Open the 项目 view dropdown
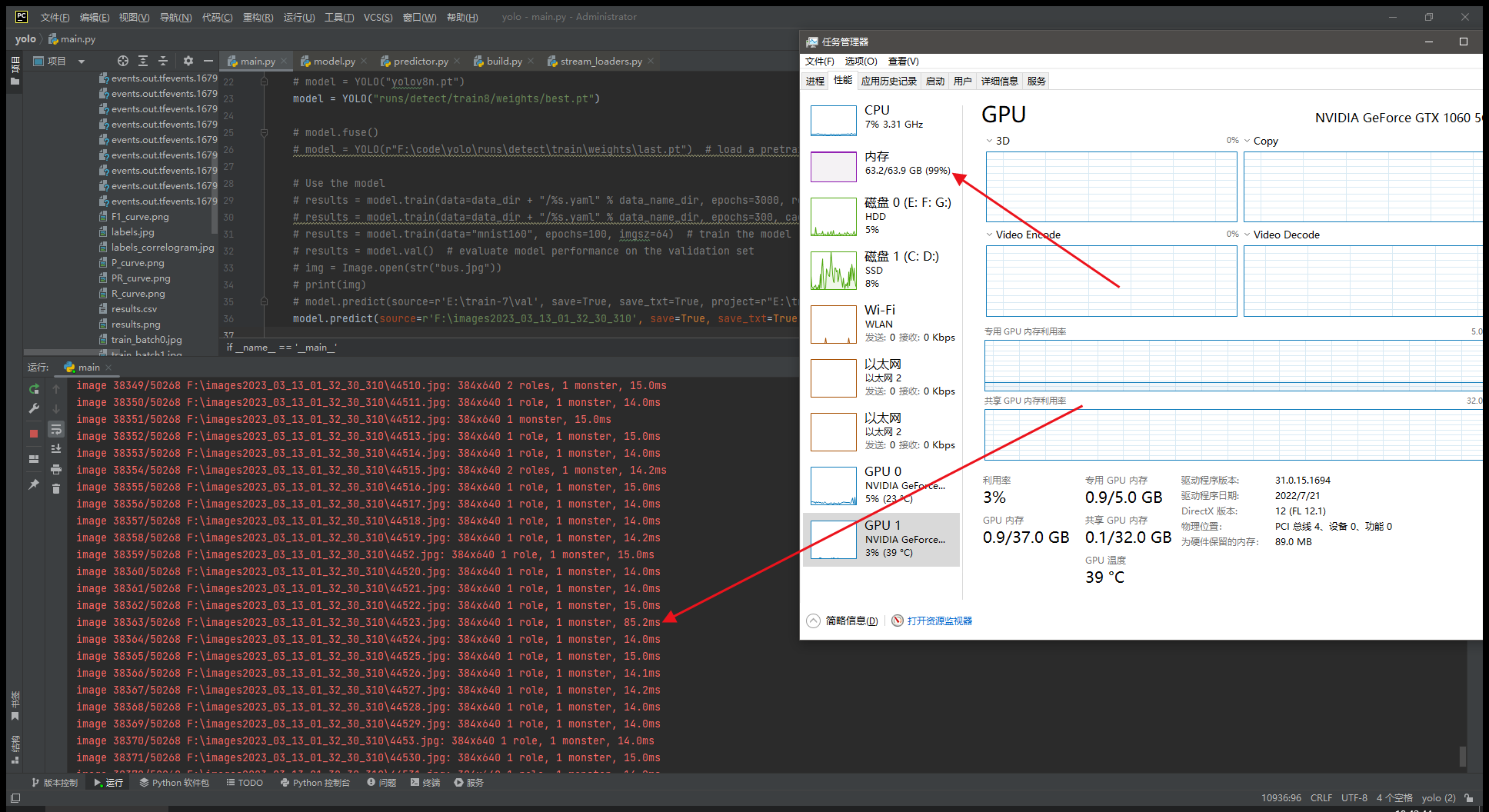Screen dimensions: 1489x812 82,60
